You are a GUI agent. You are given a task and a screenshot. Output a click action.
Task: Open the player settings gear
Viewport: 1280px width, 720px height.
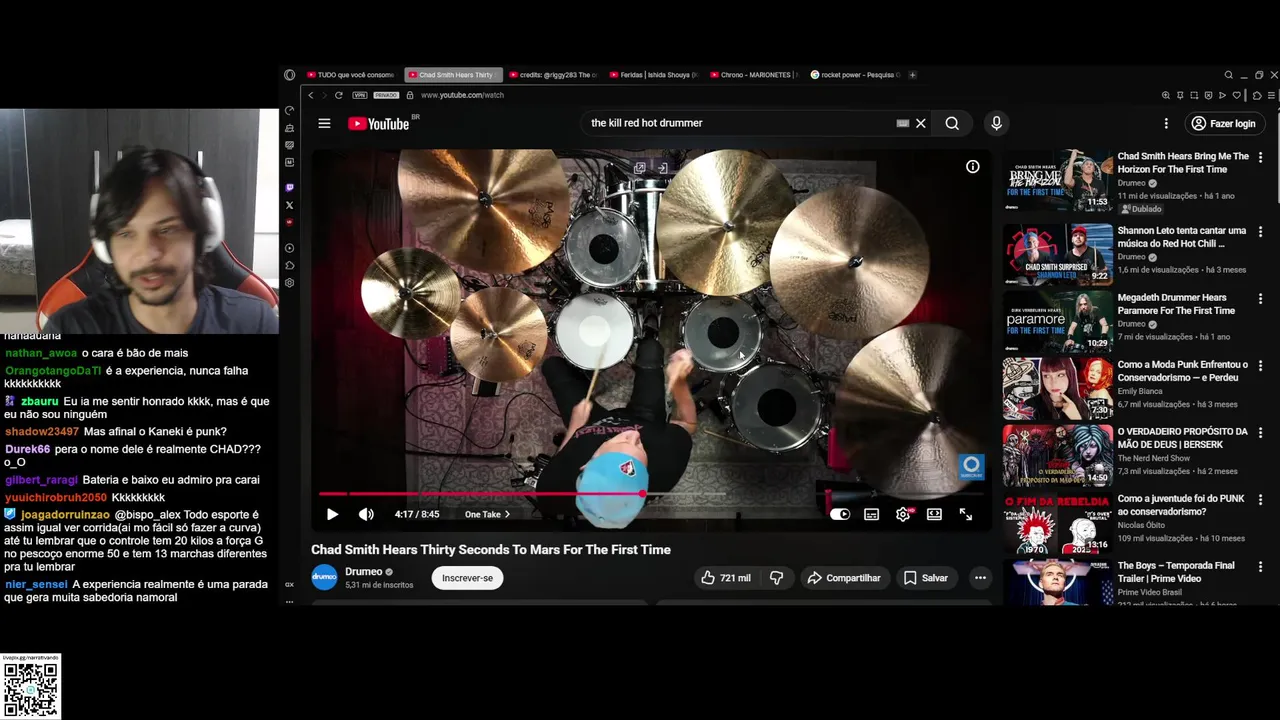point(903,514)
